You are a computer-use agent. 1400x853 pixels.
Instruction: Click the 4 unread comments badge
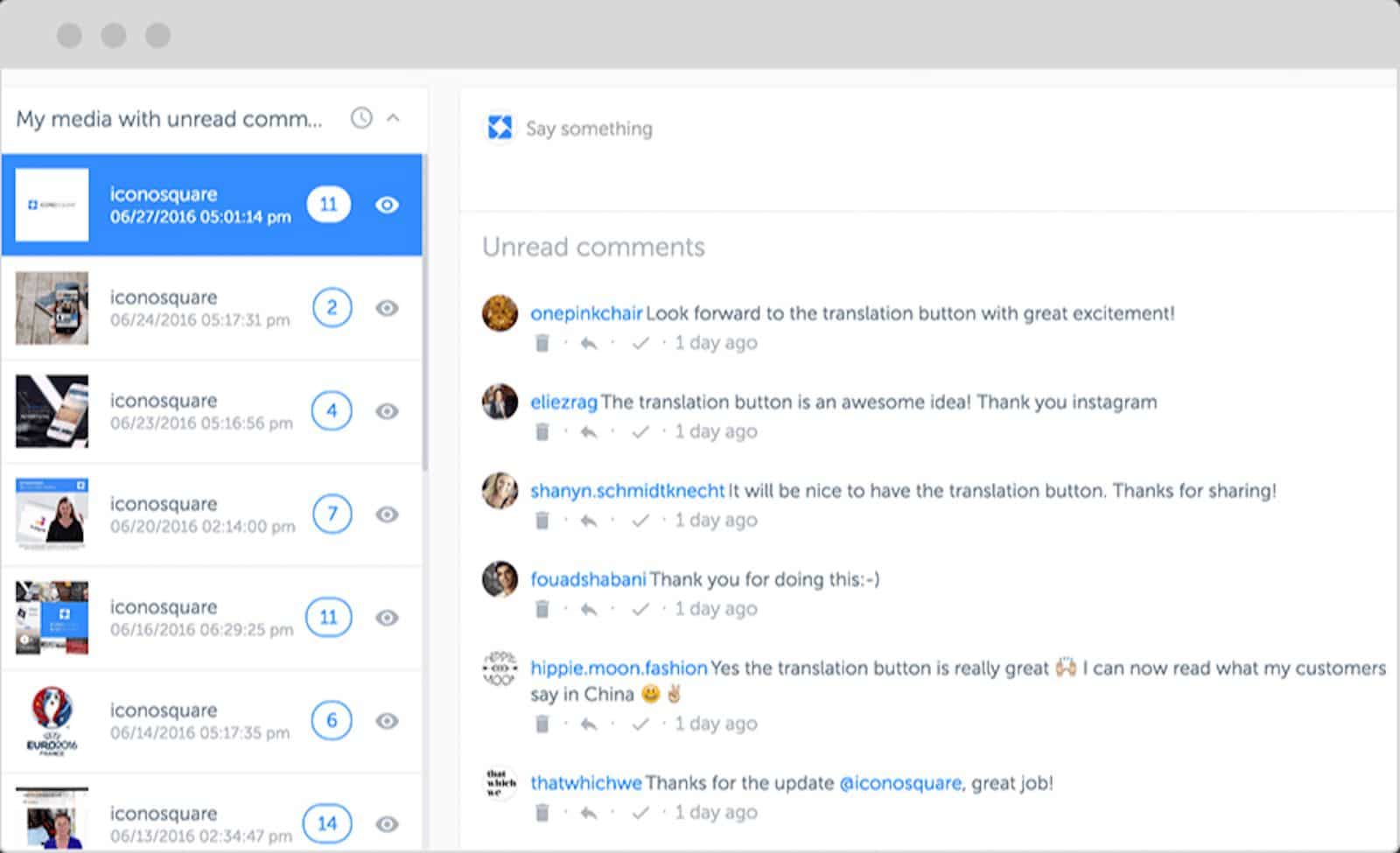coord(332,411)
